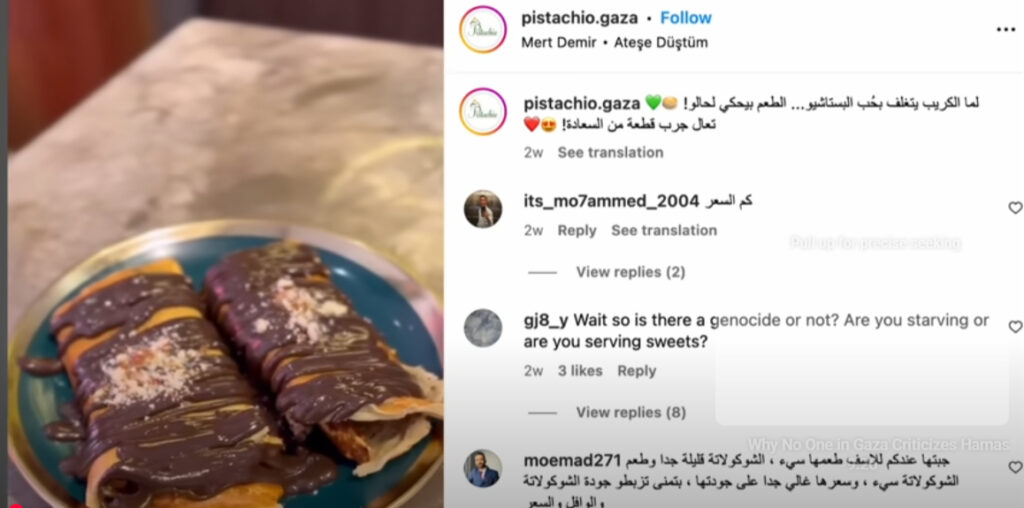The image size is (1024, 508).
Task: Open its_mo7ammed_2004's profile avatar
Action: (483, 209)
